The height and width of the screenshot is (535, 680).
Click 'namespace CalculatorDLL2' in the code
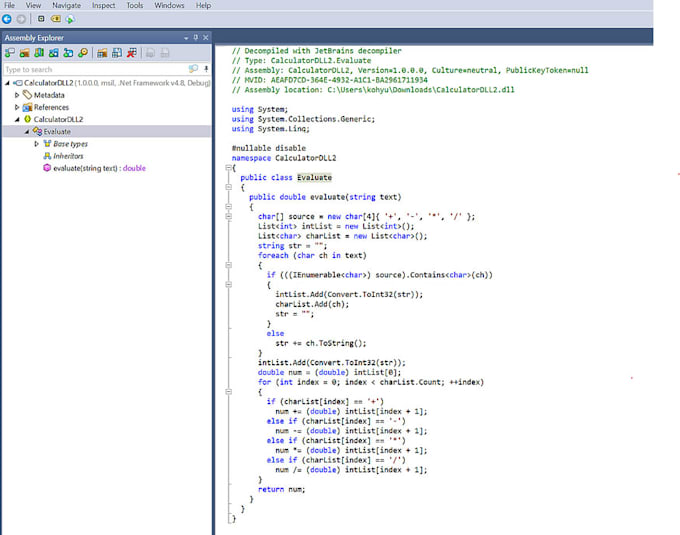(x=284, y=158)
